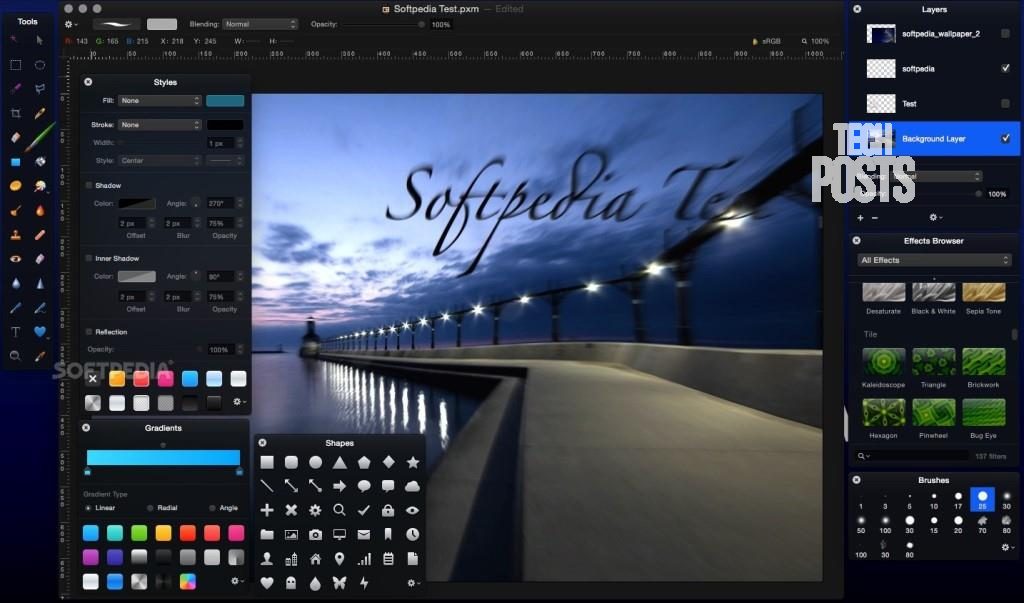
Task: Add a new layer with the plus button
Action: [860, 218]
